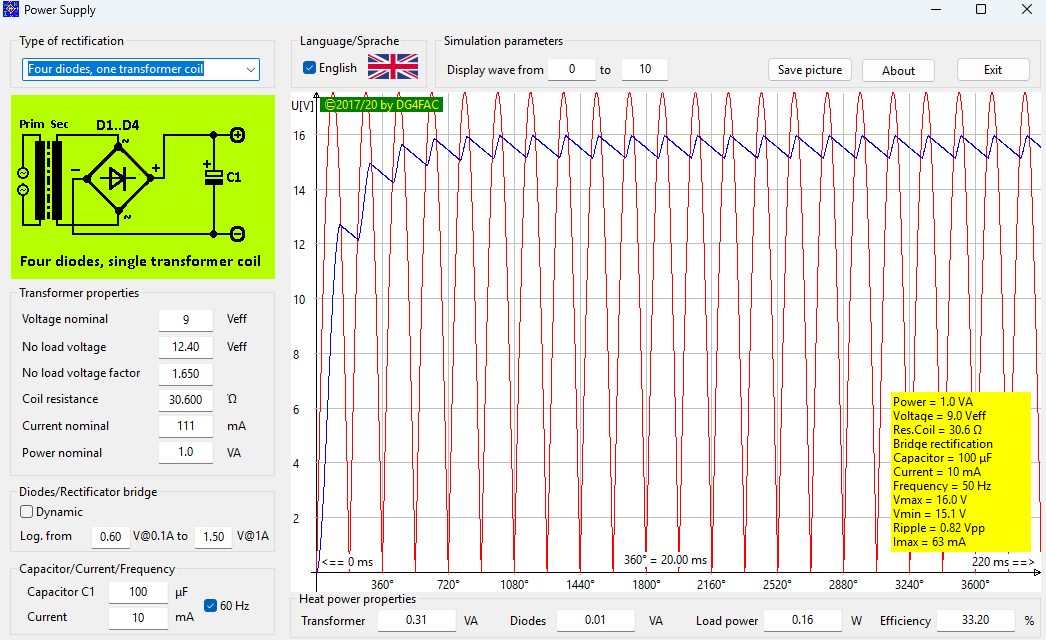Click the Coil resistance input field

click(185, 400)
